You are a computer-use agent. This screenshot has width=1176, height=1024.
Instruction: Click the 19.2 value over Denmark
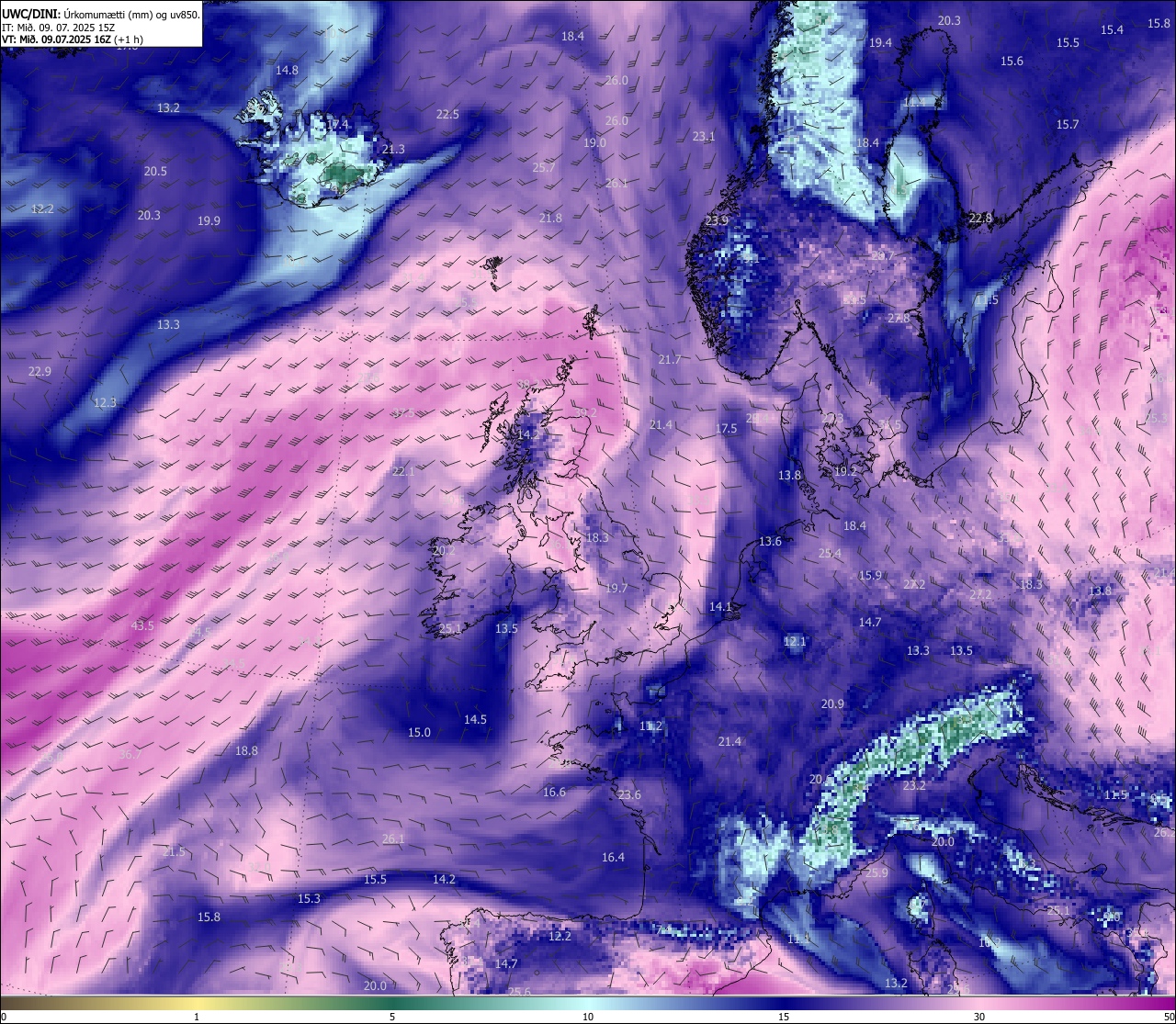pyautogui.click(x=844, y=470)
